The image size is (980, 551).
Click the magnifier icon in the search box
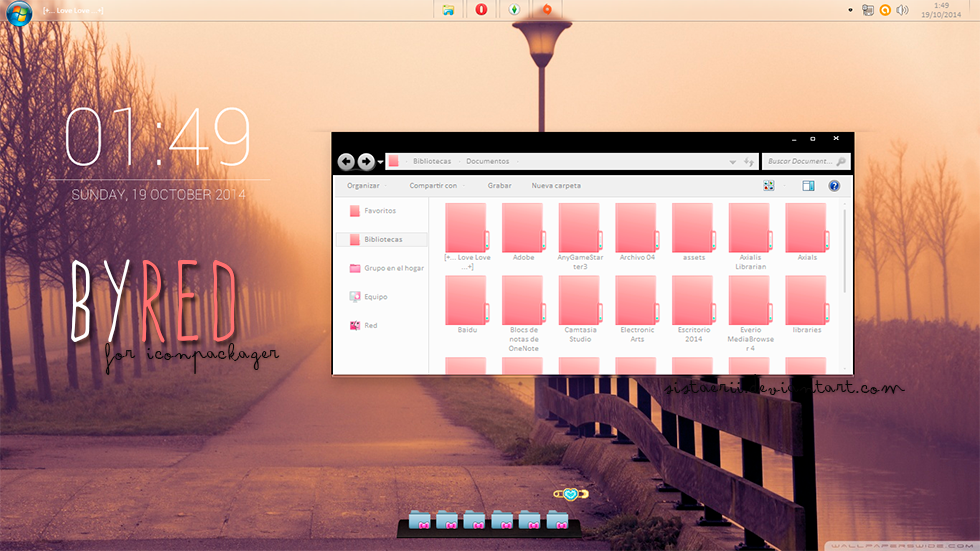point(841,161)
